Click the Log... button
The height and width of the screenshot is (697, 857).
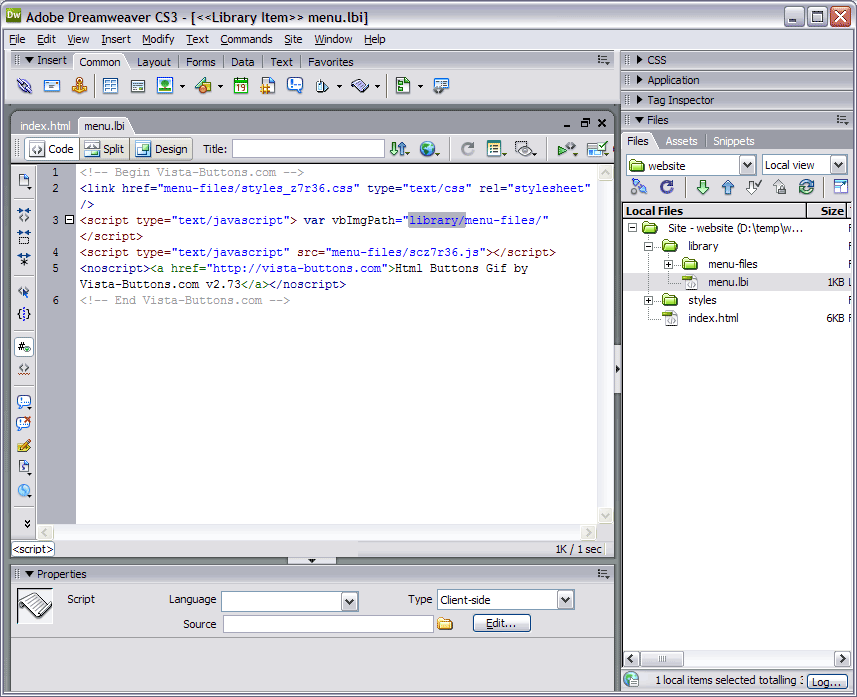pos(826,681)
